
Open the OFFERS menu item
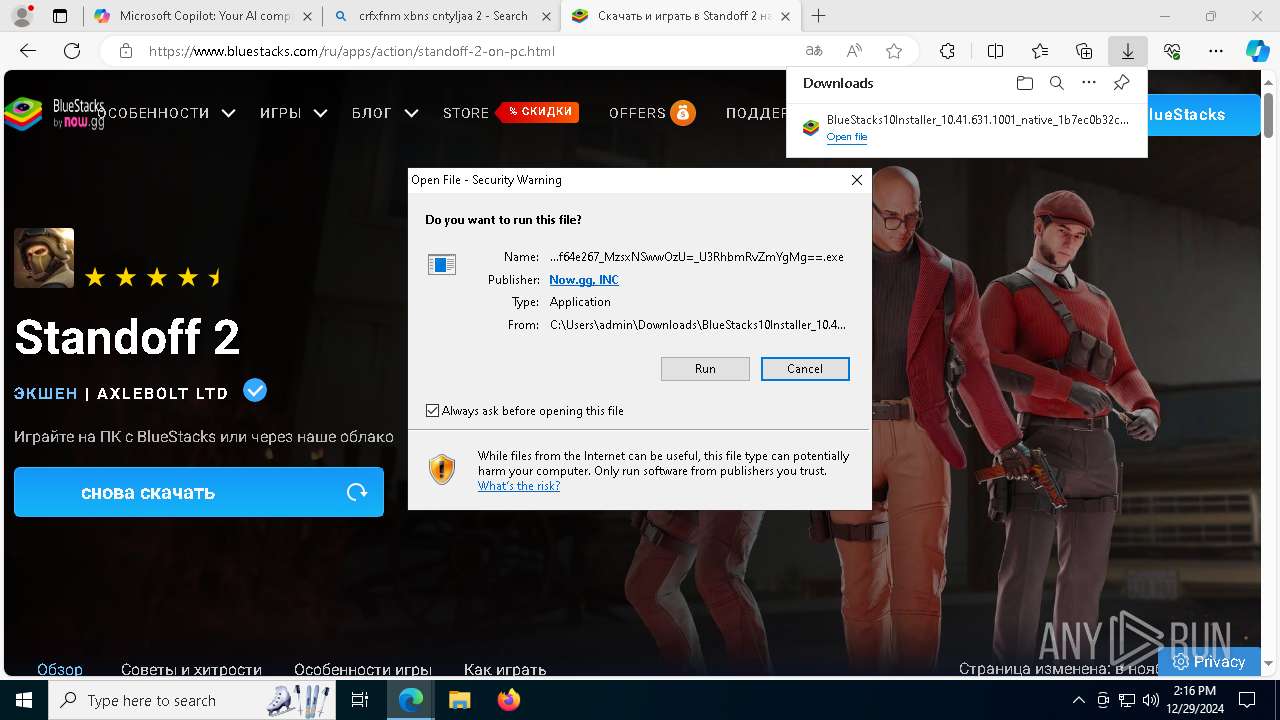[637, 113]
